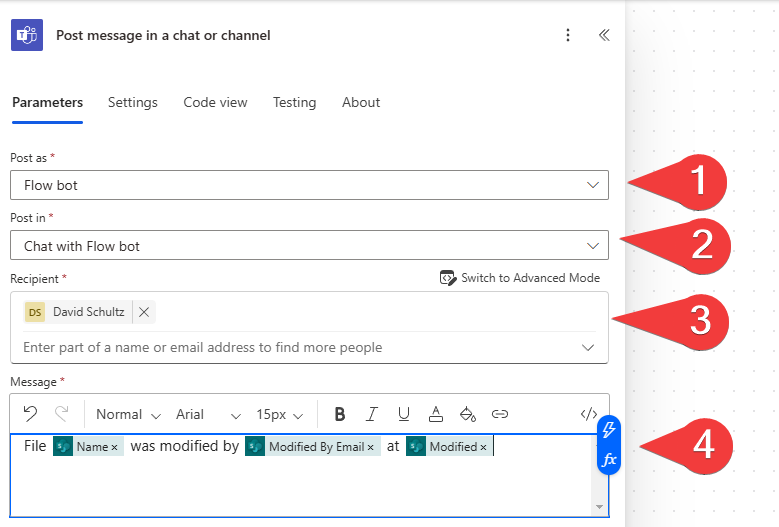Screen dimensions: 779x527
Task: Click the undo icon in message toolbar
Action: click(30, 414)
